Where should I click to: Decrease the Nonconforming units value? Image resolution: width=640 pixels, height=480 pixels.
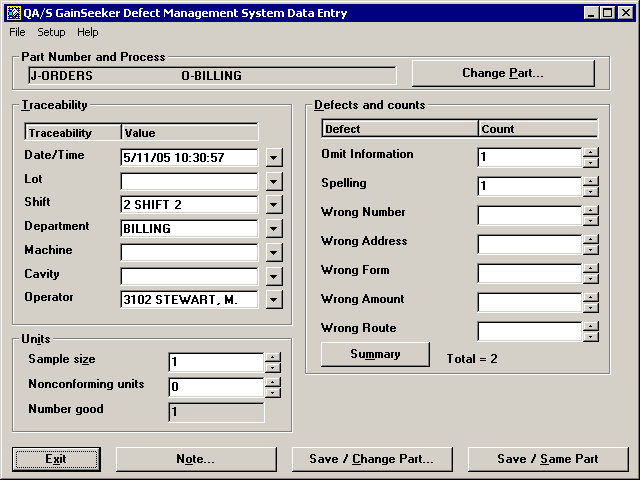[273, 393]
